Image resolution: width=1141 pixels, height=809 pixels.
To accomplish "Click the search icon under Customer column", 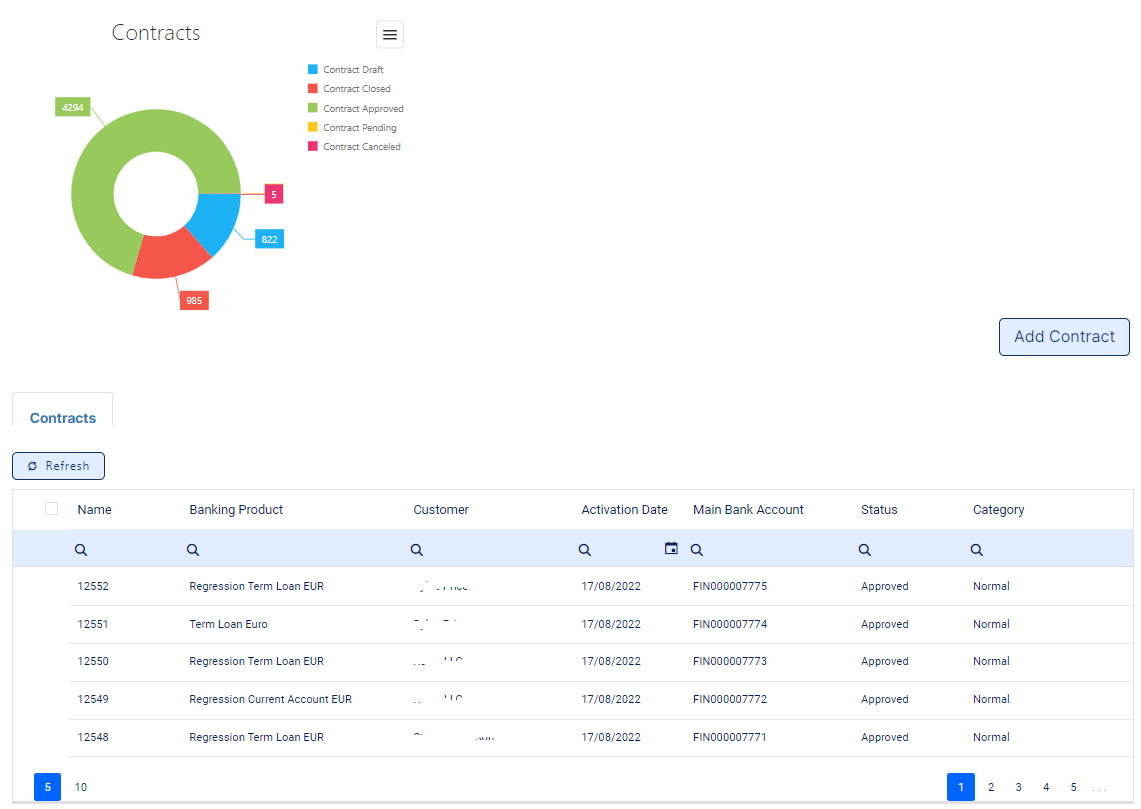I will 417,550.
